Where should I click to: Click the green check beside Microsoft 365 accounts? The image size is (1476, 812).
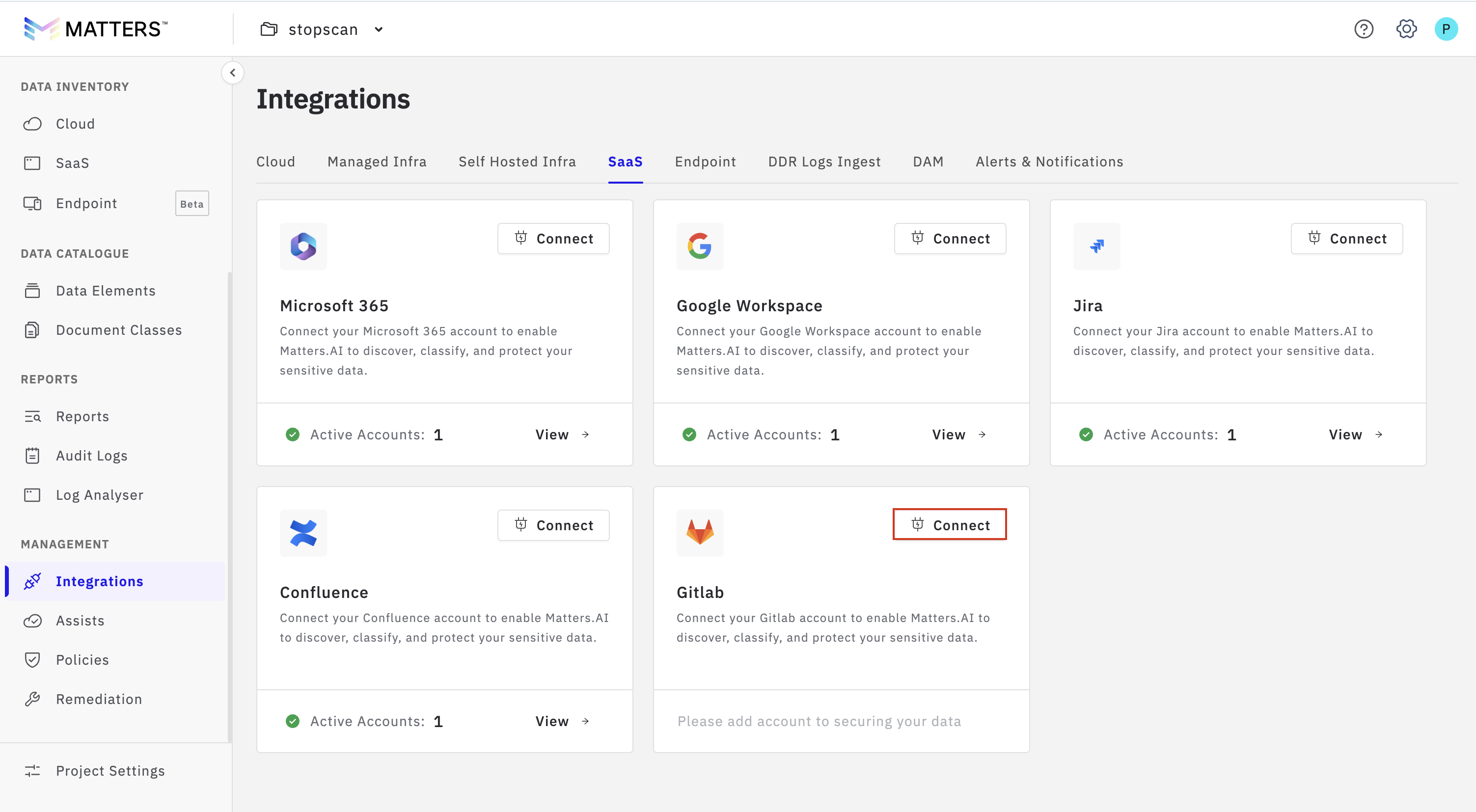point(292,434)
